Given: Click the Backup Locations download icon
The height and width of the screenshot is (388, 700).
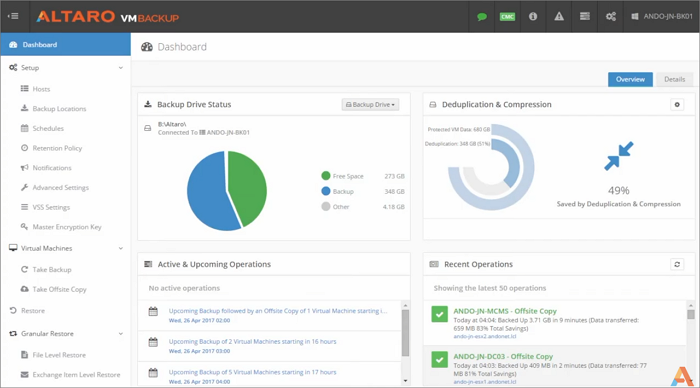Looking at the screenshot, I should point(25,108).
